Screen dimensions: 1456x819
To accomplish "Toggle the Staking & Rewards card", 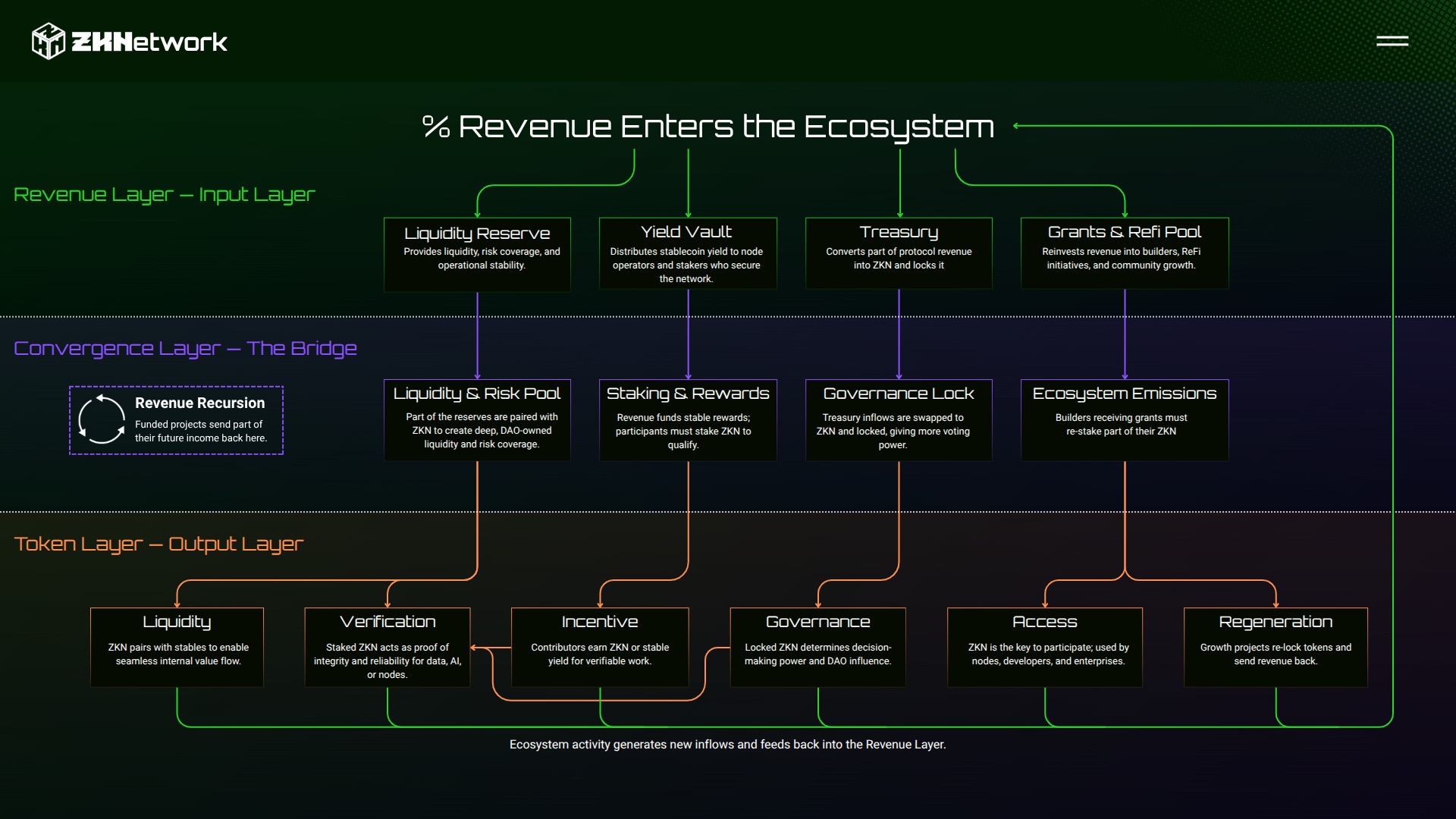I will click(688, 419).
